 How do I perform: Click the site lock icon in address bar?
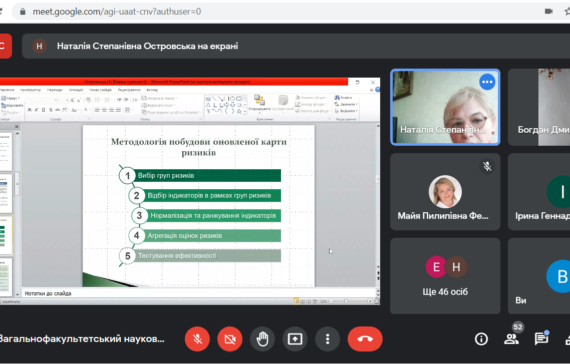[23, 12]
